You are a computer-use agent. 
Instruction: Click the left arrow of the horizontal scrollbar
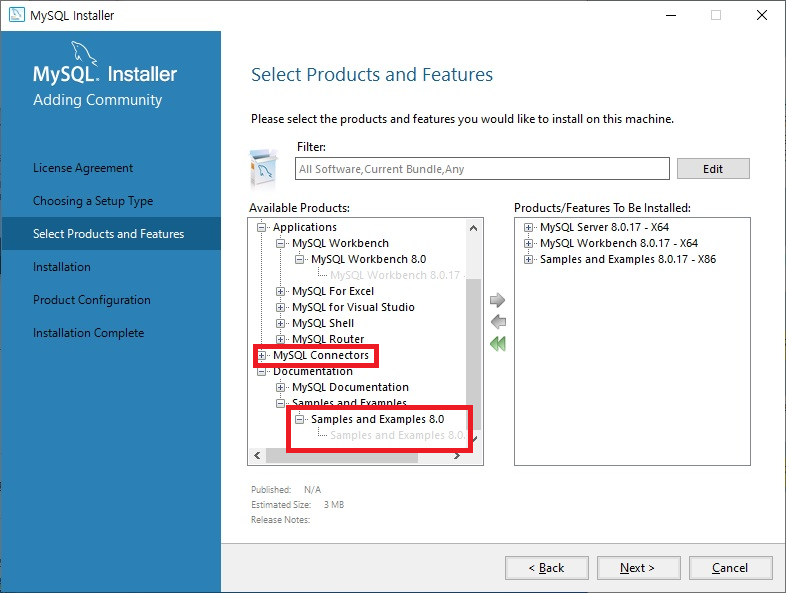point(257,456)
